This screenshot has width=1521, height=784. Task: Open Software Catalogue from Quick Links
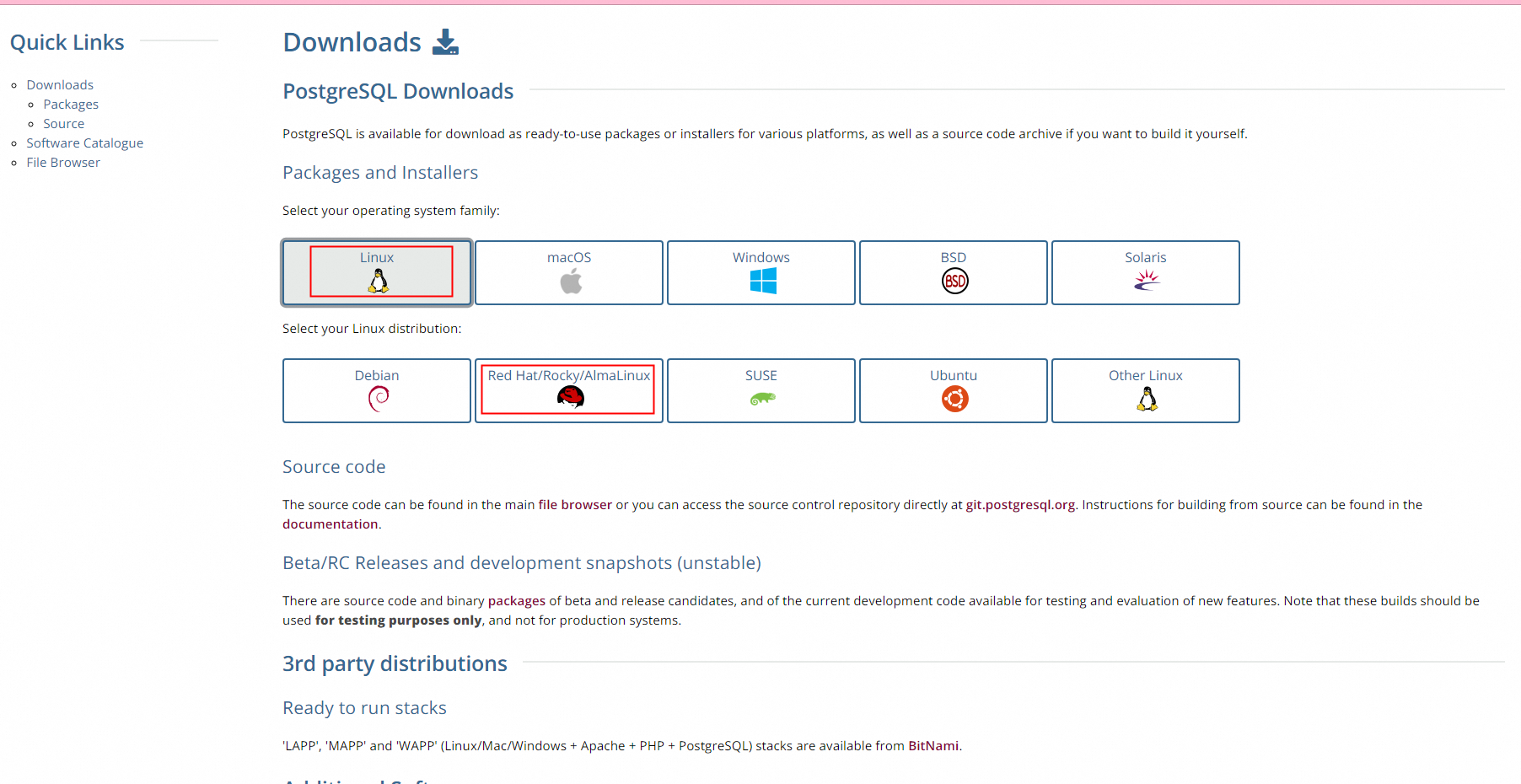click(x=84, y=142)
